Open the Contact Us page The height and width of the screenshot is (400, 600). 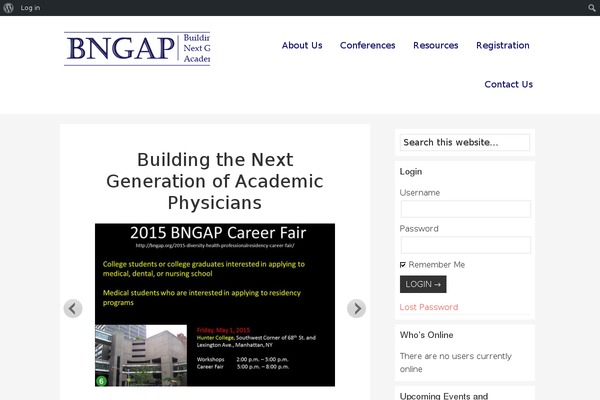point(509,84)
